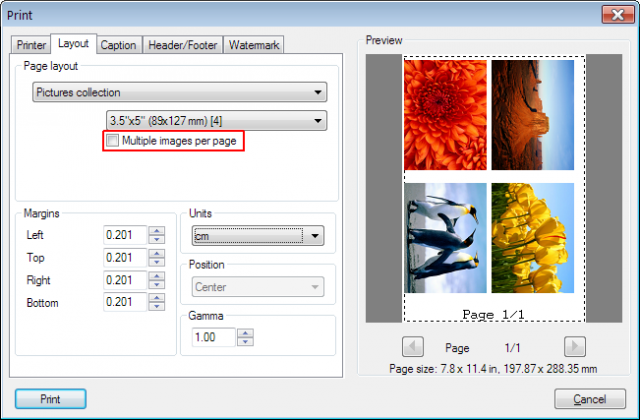Open the Units cm dropdown
The height and width of the screenshot is (420, 640).
point(258,236)
